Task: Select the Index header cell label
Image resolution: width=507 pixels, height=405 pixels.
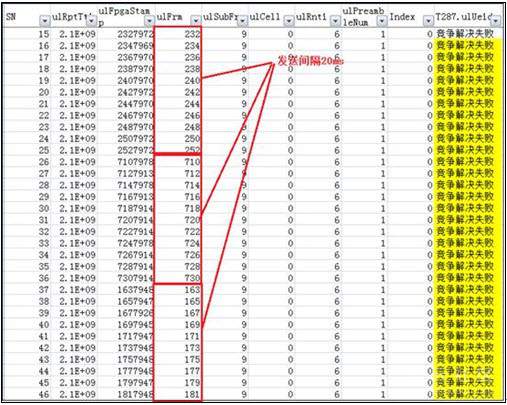Action: (x=402, y=17)
